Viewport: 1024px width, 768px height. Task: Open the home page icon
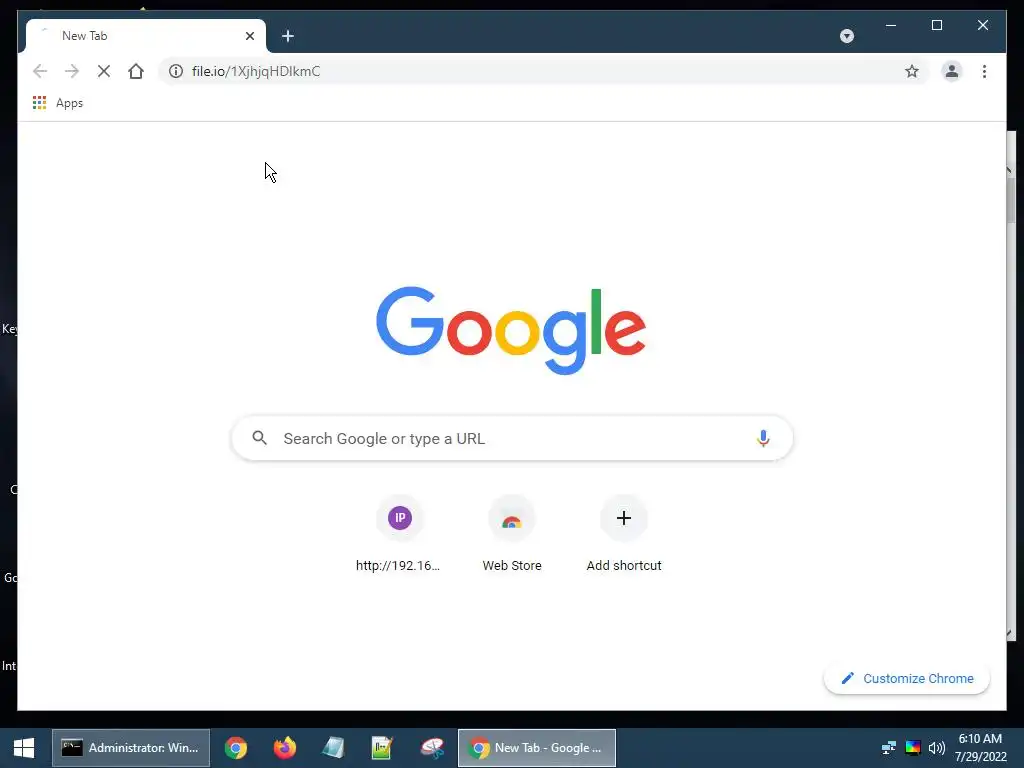point(136,71)
